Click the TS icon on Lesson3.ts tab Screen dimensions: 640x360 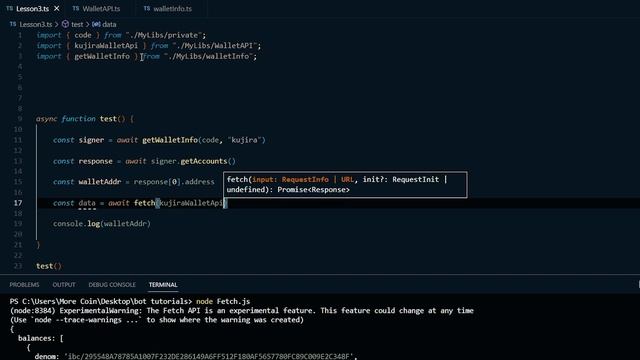pyautogui.click(x=9, y=8)
